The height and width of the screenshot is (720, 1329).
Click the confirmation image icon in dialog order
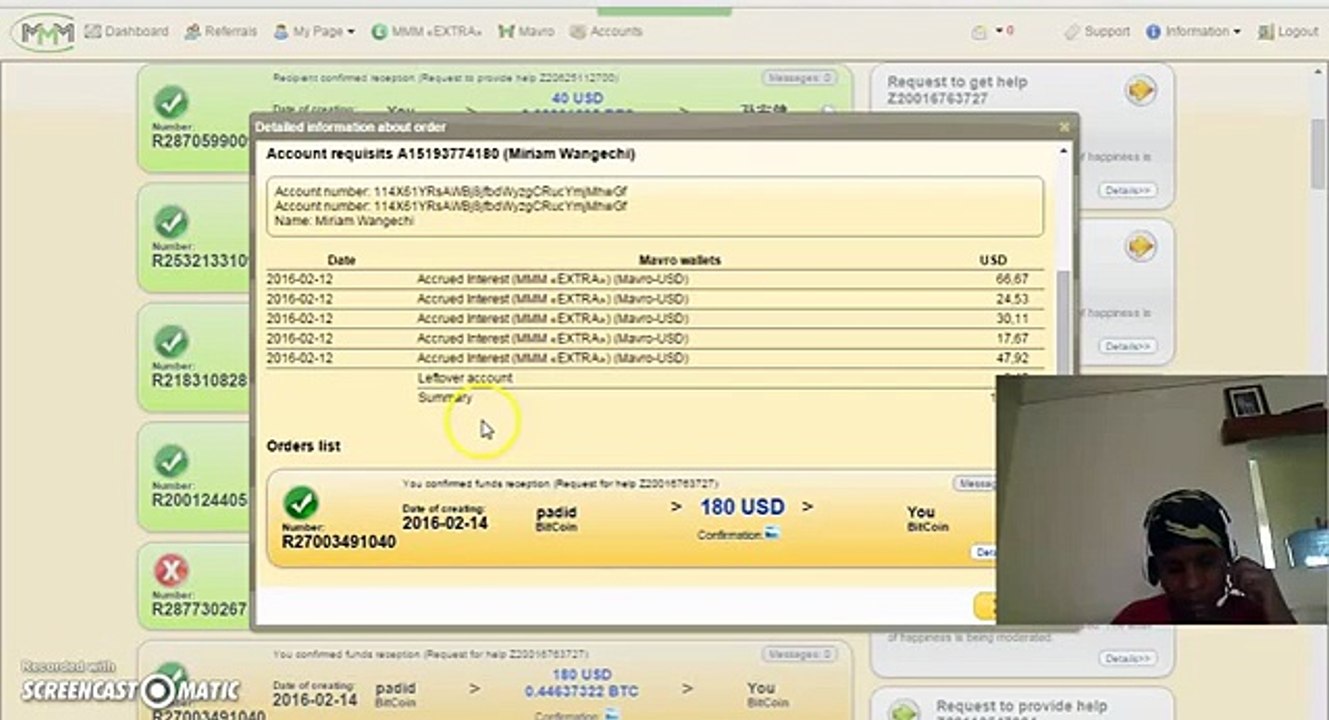(x=771, y=535)
